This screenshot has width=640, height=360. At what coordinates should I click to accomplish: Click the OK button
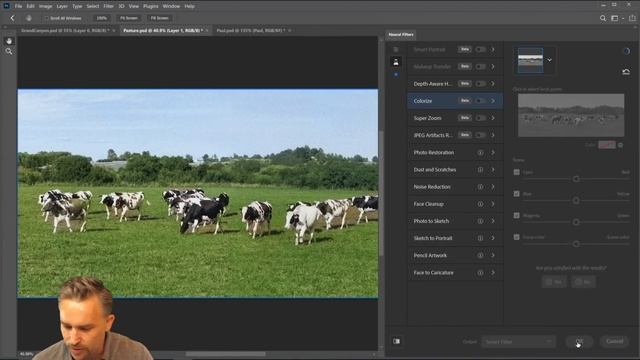[x=580, y=341]
